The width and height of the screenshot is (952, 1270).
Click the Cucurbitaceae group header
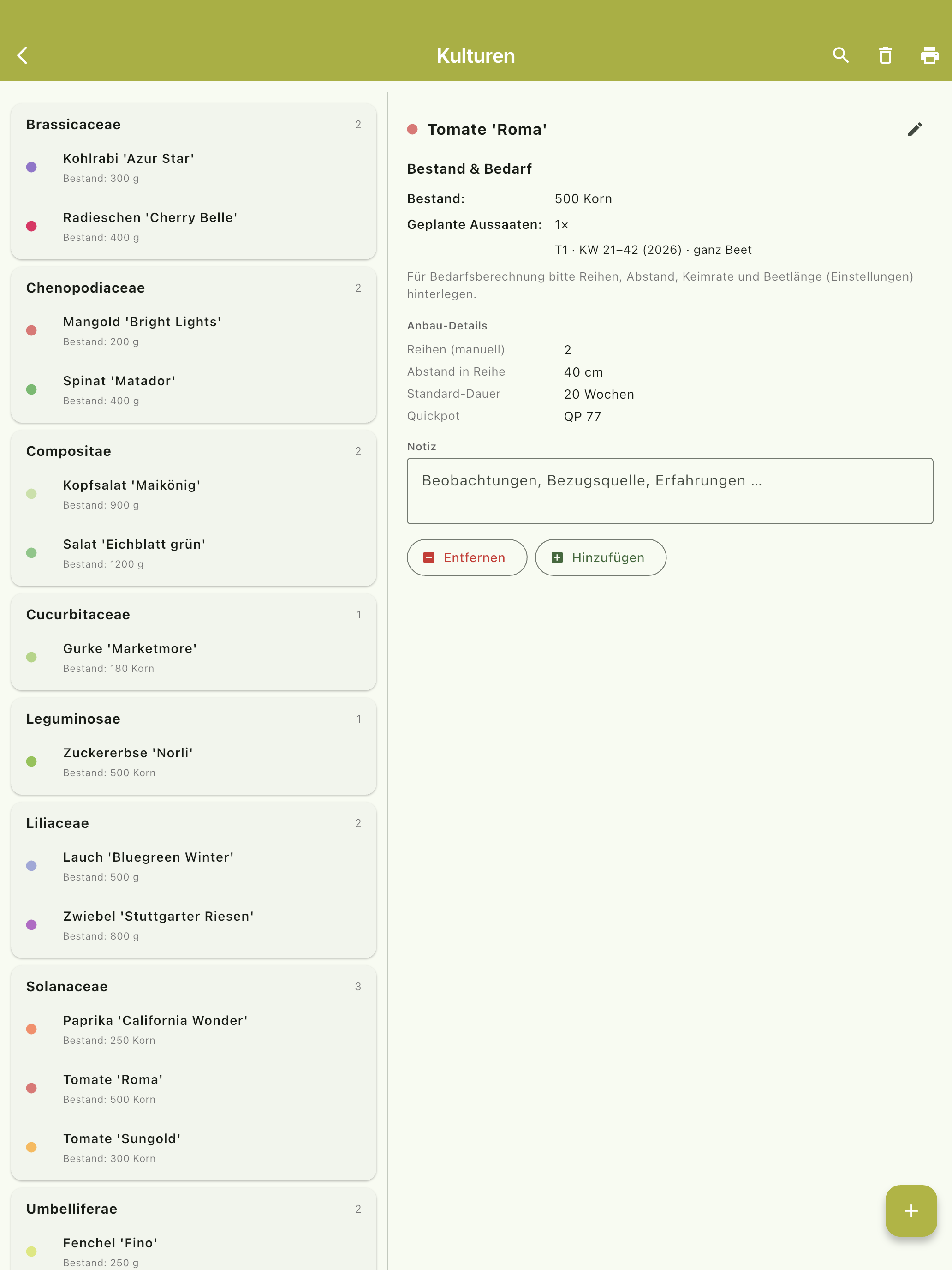[194, 614]
